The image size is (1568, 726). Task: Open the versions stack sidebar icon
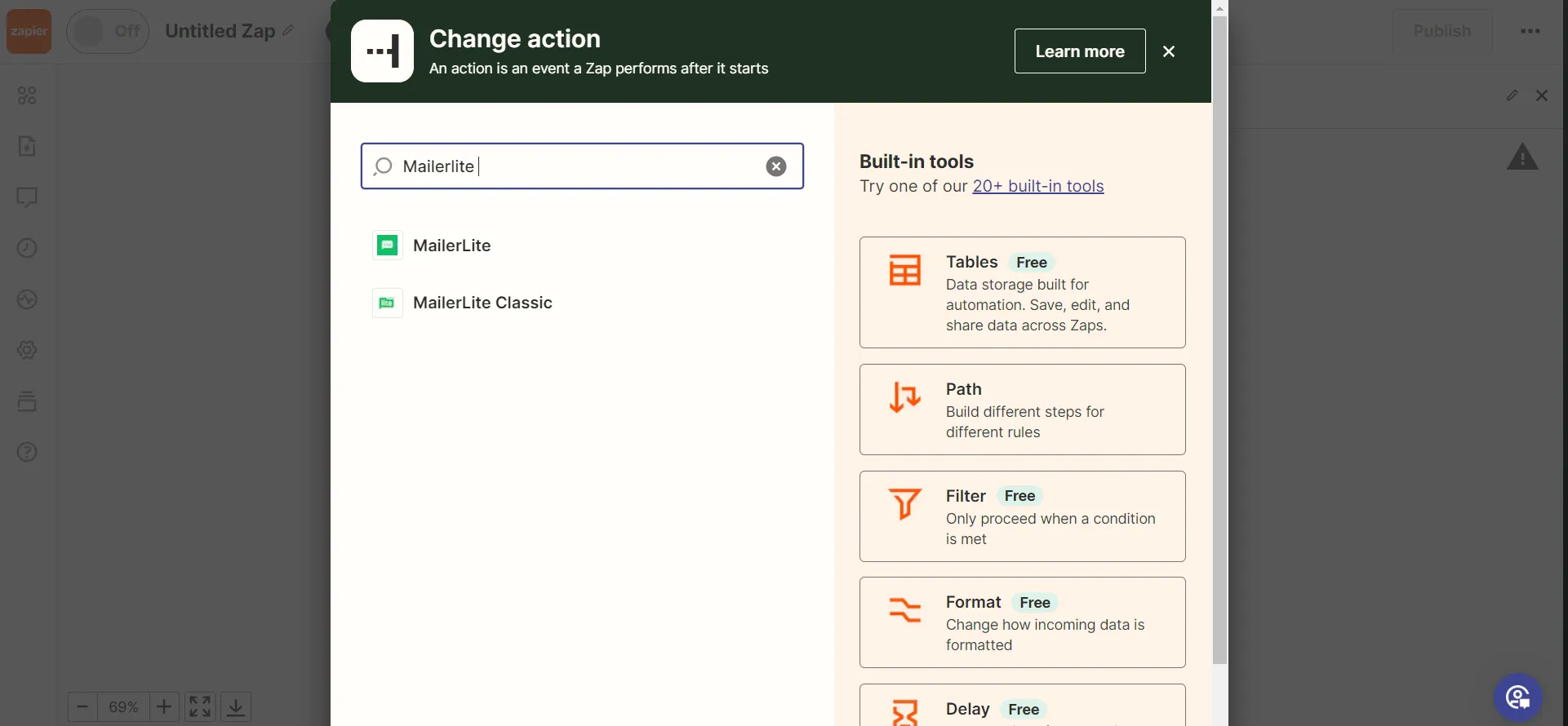(27, 401)
